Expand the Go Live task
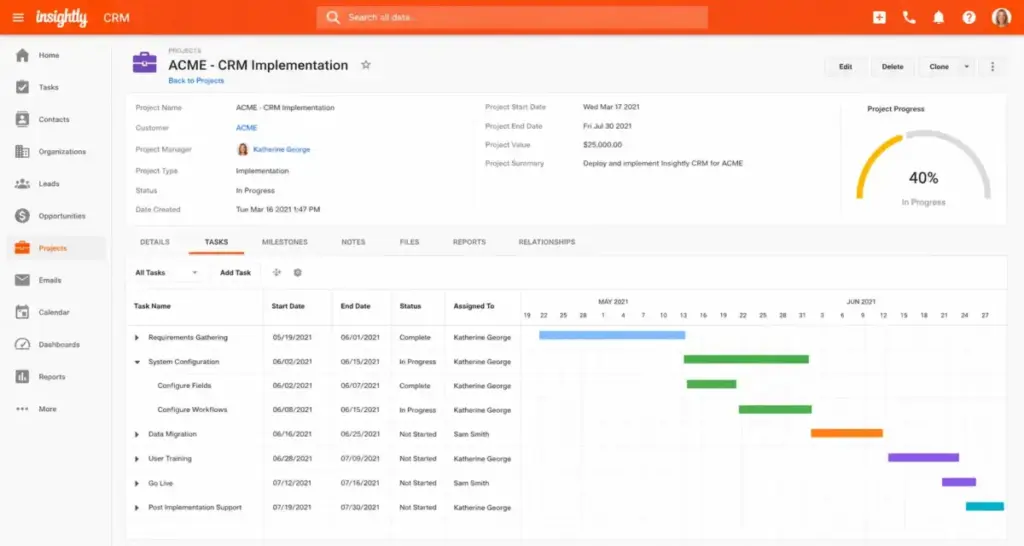This screenshot has width=1024, height=546. click(x=136, y=483)
